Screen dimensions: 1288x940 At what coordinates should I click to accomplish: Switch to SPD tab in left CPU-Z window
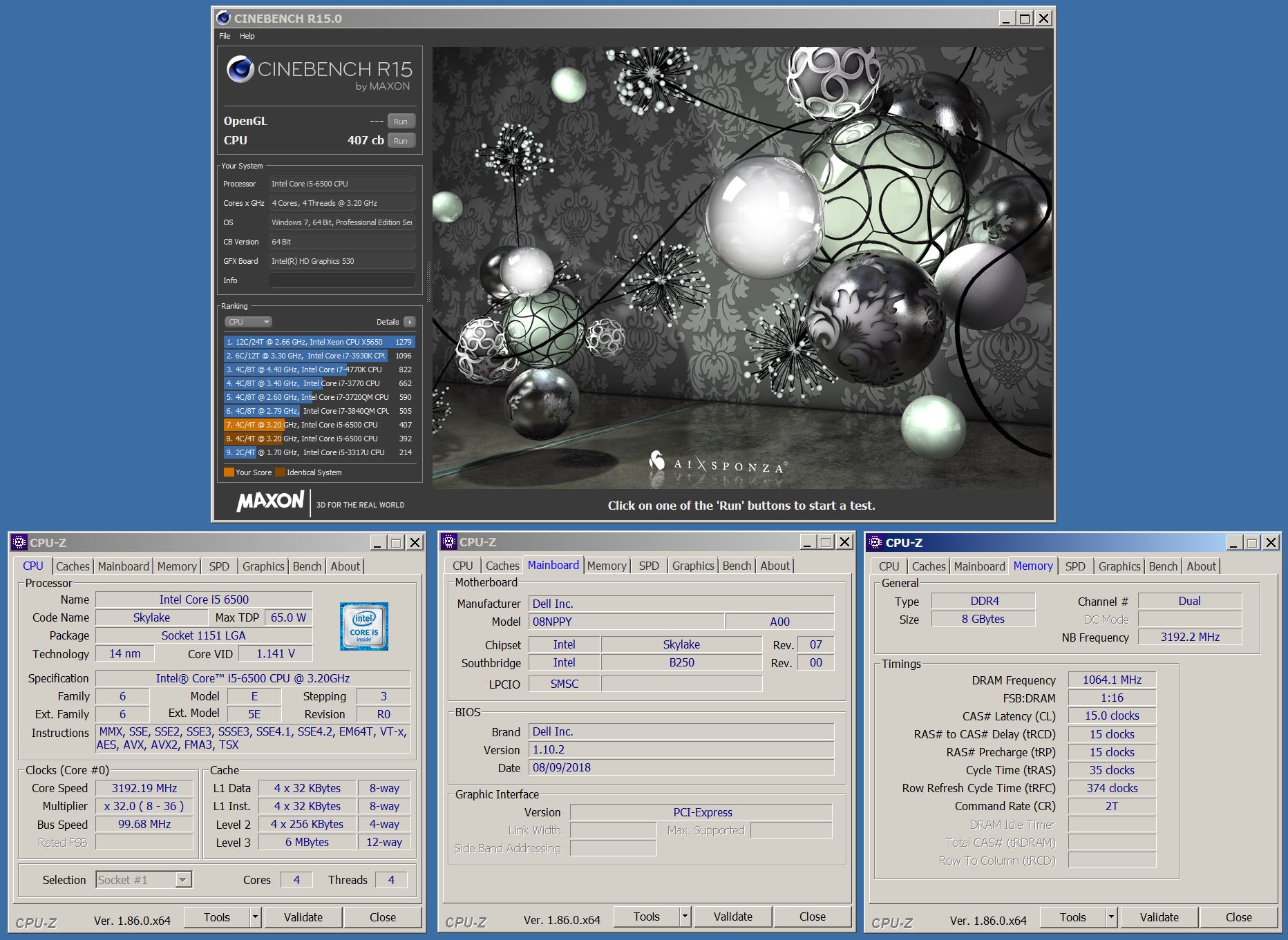(219, 566)
